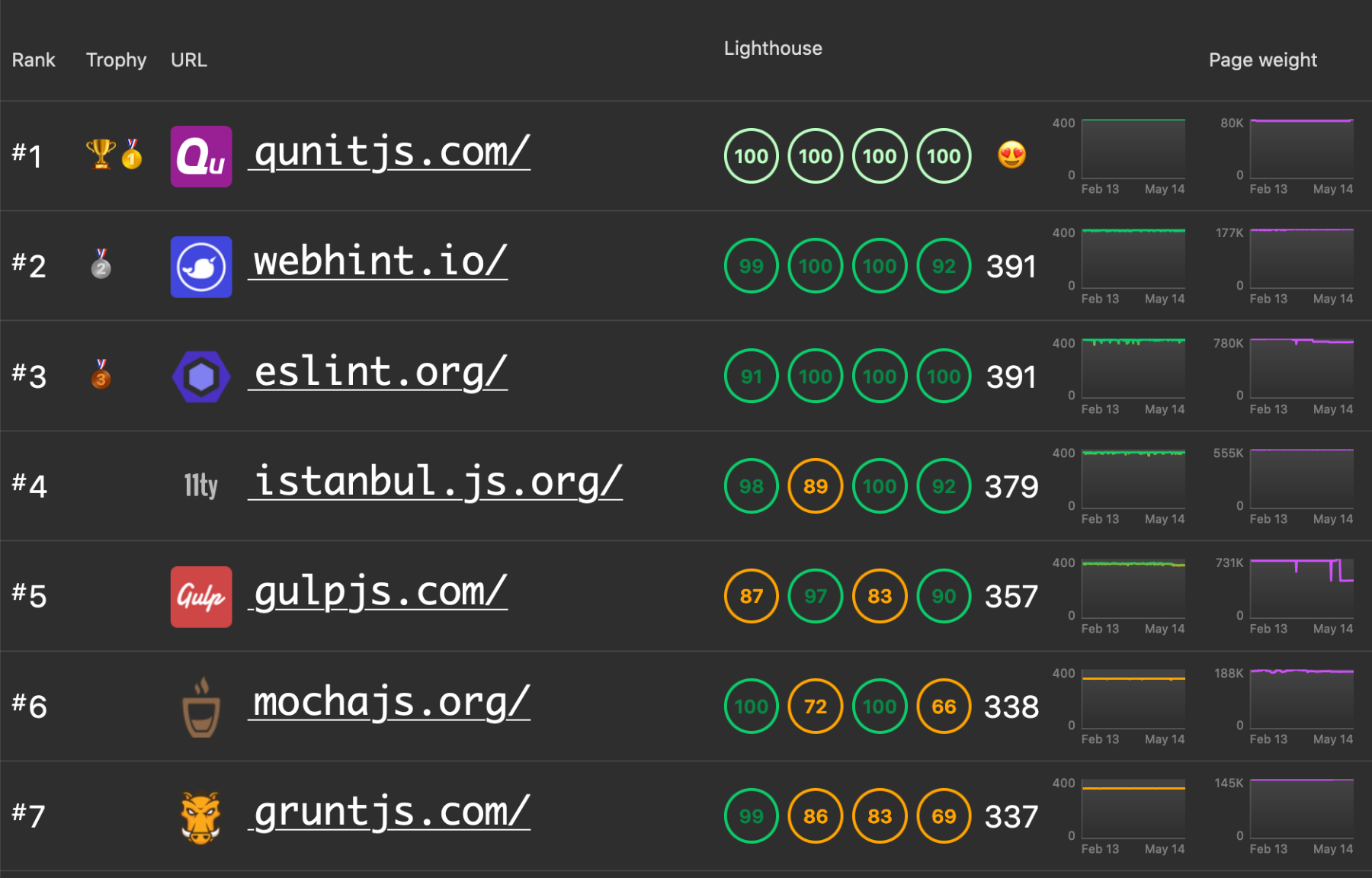This screenshot has height=878, width=1372.
Task: Click the 11ty logo beside istanbul.js.org
Action: coord(200,485)
